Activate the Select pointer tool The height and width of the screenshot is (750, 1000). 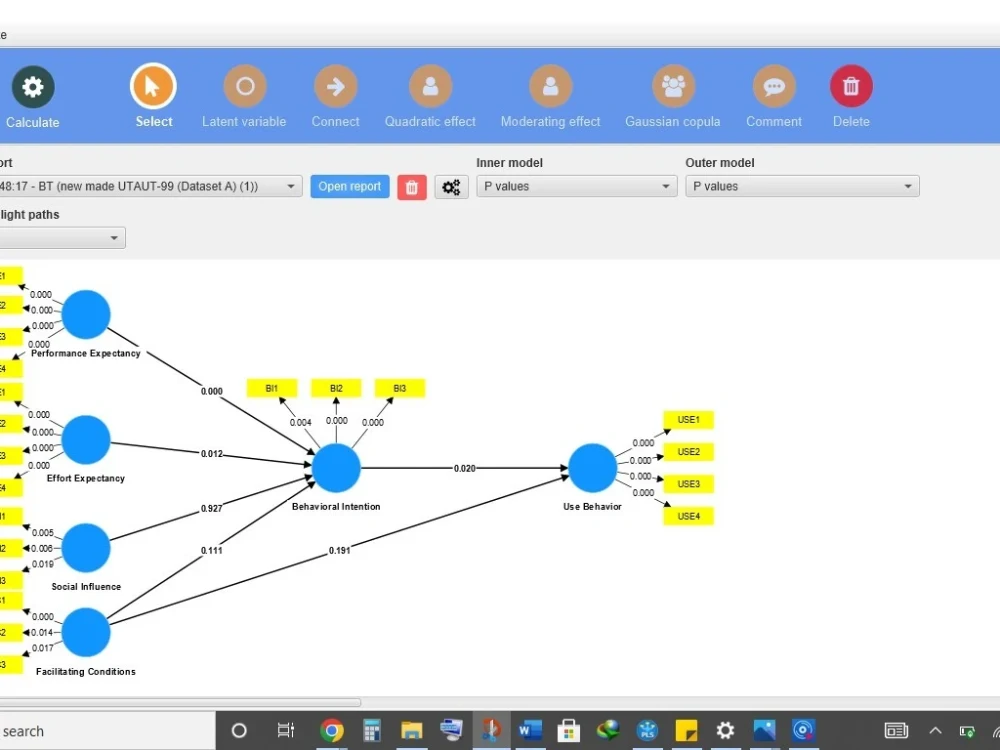click(153, 86)
